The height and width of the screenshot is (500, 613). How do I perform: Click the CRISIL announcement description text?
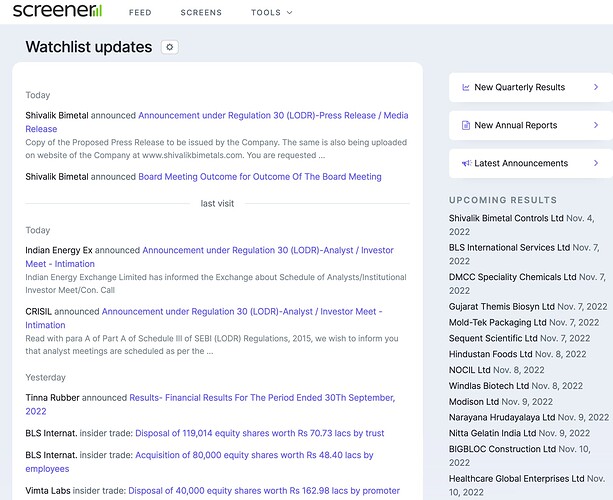(x=212, y=344)
